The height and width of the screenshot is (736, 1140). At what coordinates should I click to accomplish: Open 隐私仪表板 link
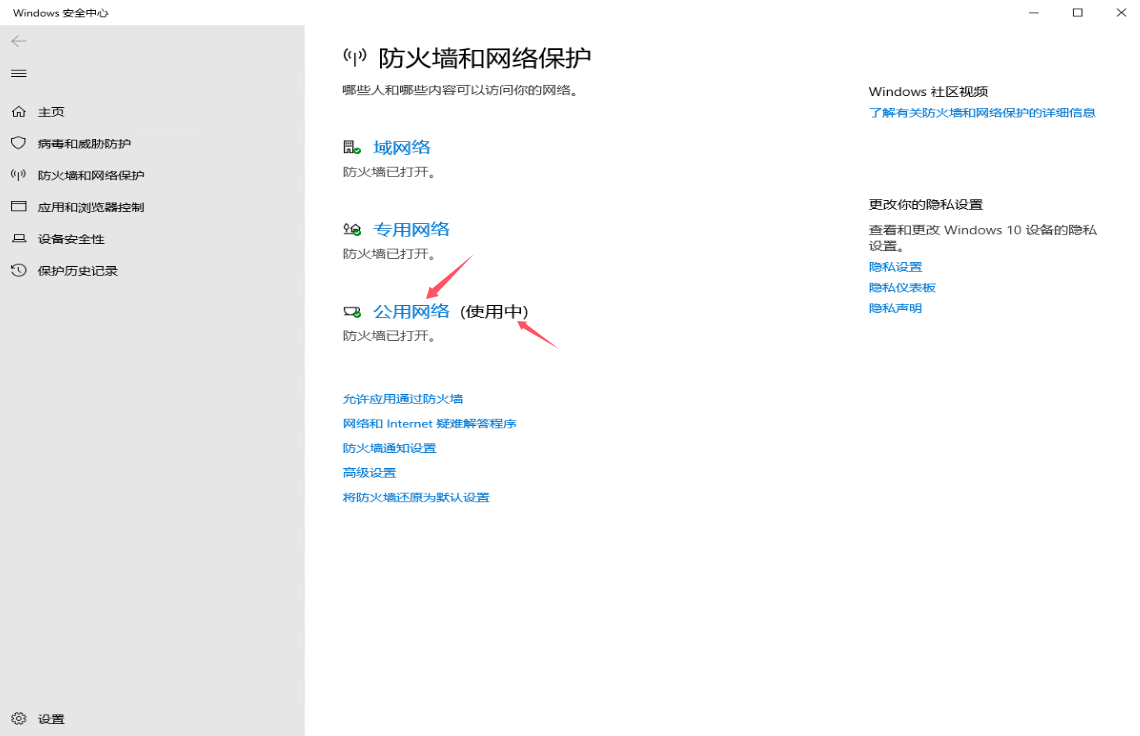[902, 287]
